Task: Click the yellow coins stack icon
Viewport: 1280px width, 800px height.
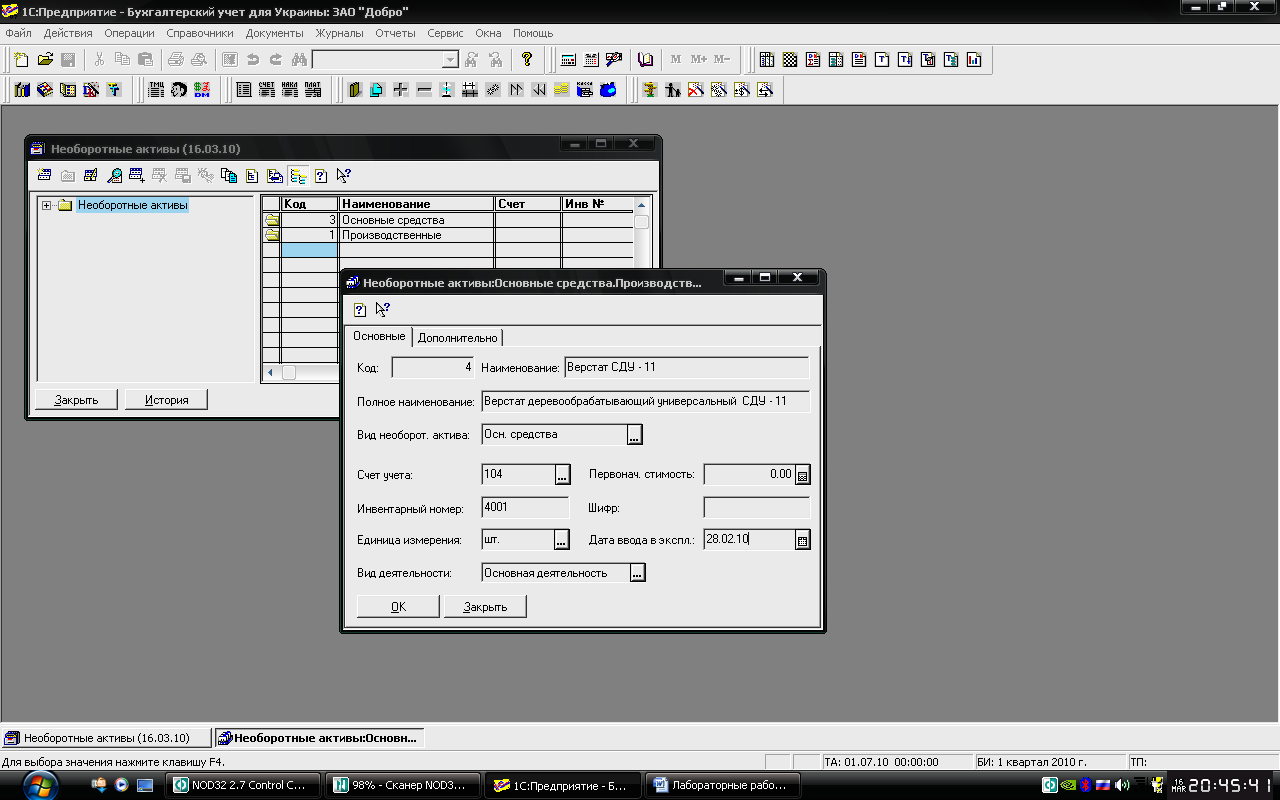Action: (x=562, y=90)
